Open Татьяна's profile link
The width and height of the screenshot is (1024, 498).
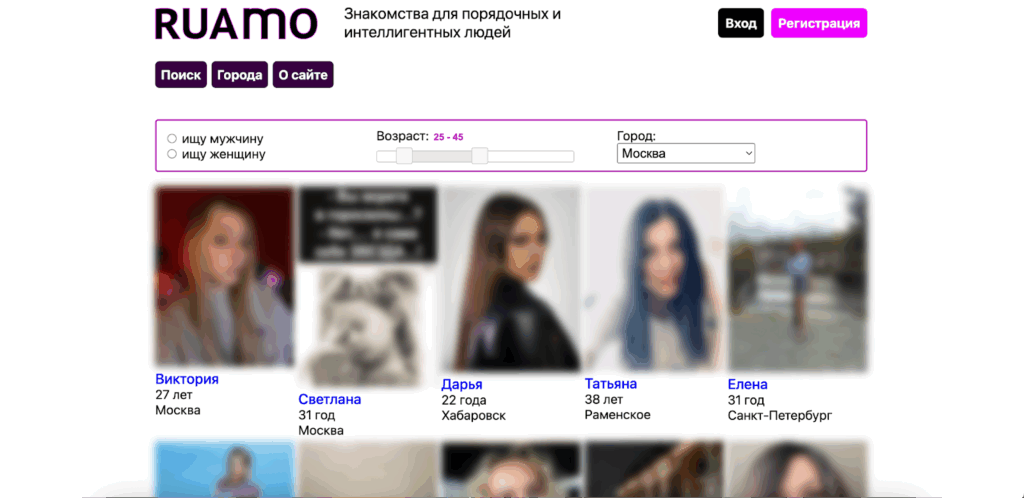pos(611,384)
